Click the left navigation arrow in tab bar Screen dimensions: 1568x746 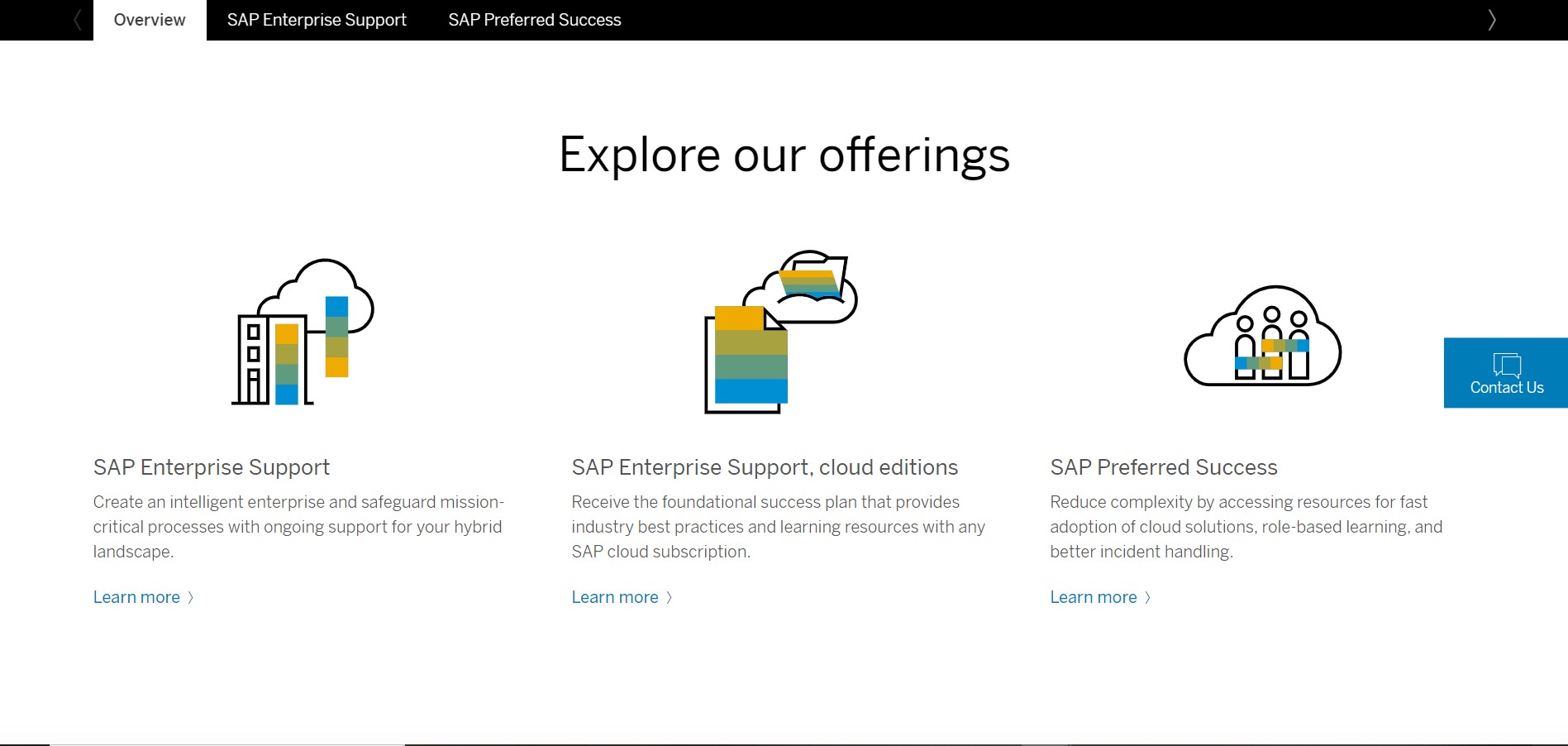coord(78,20)
